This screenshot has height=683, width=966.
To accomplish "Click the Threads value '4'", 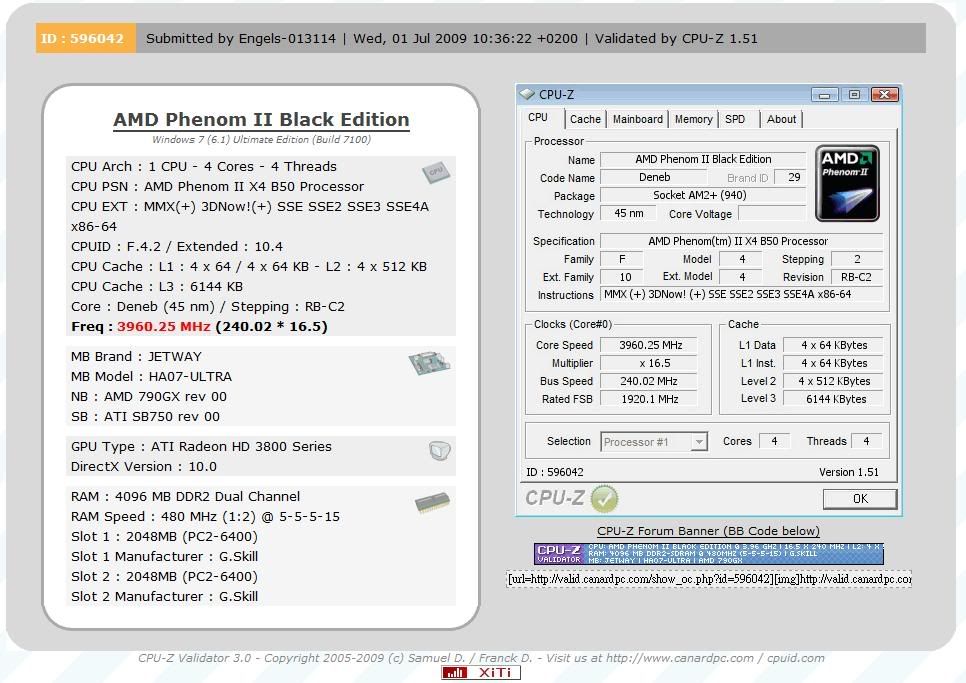I will pos(866,441).
